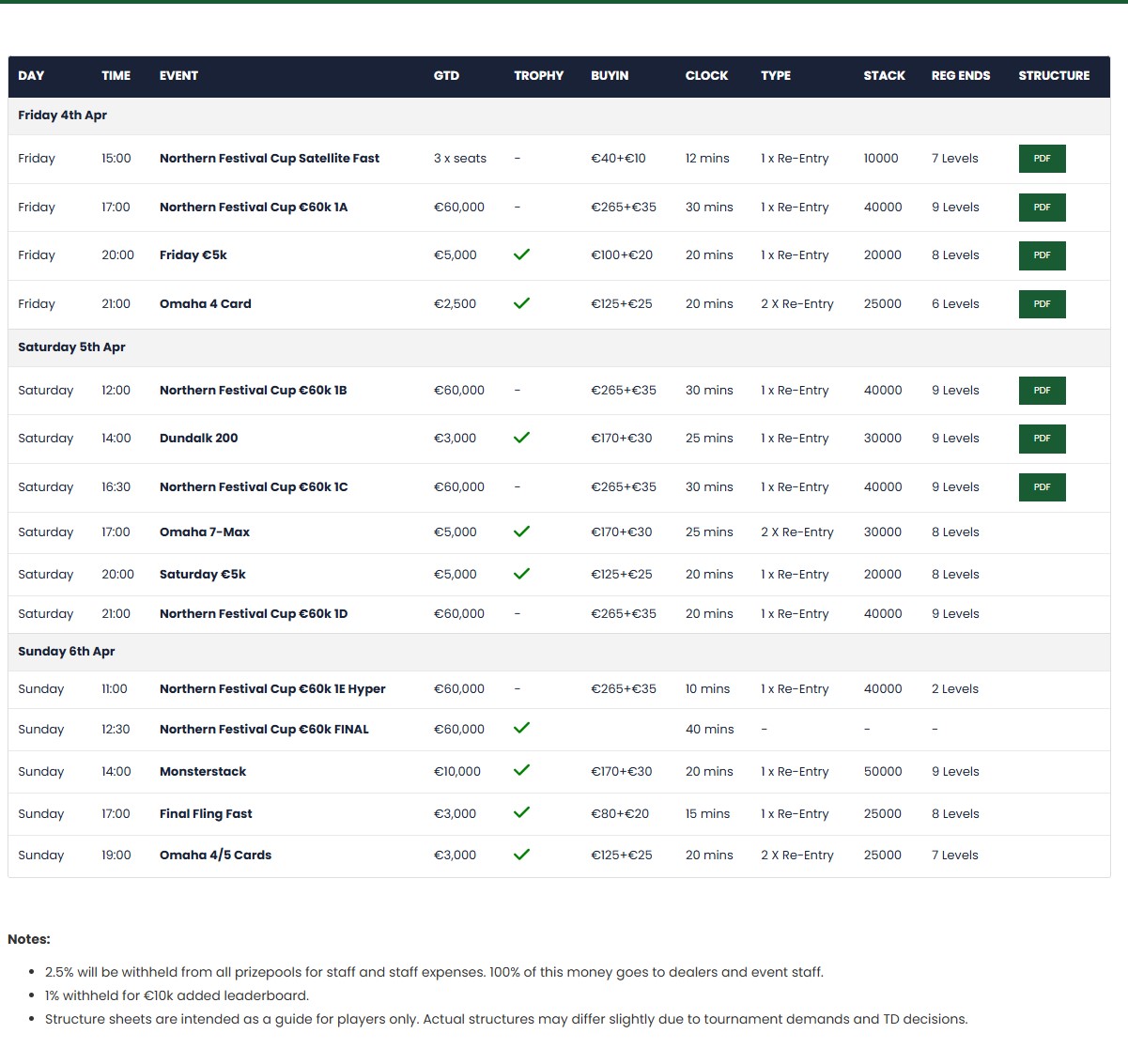
Task: Open PDF structure for Omaha 4 Card
Action: (x=1042, y=304)
